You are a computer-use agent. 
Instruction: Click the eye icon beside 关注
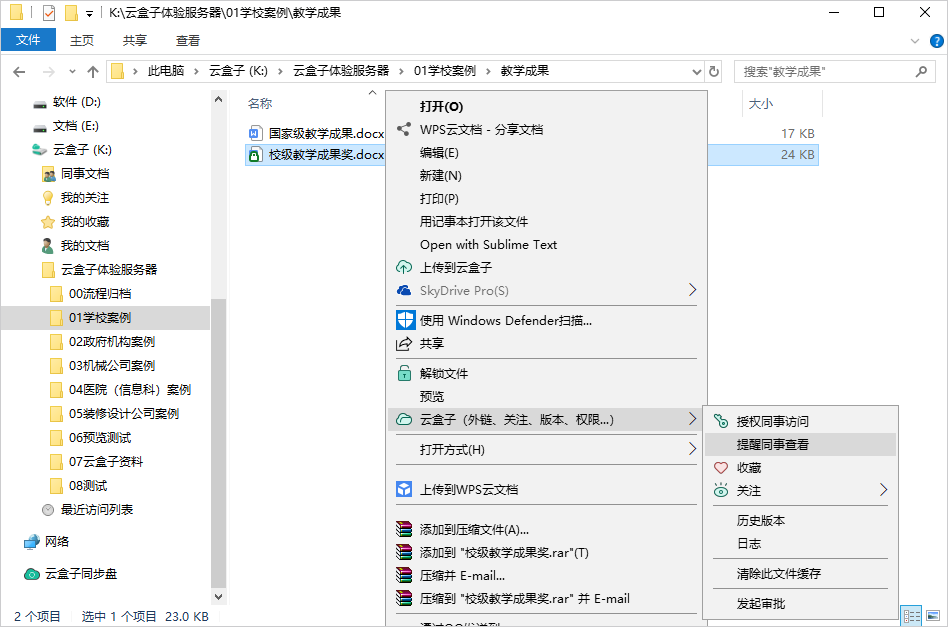[721, 490]
